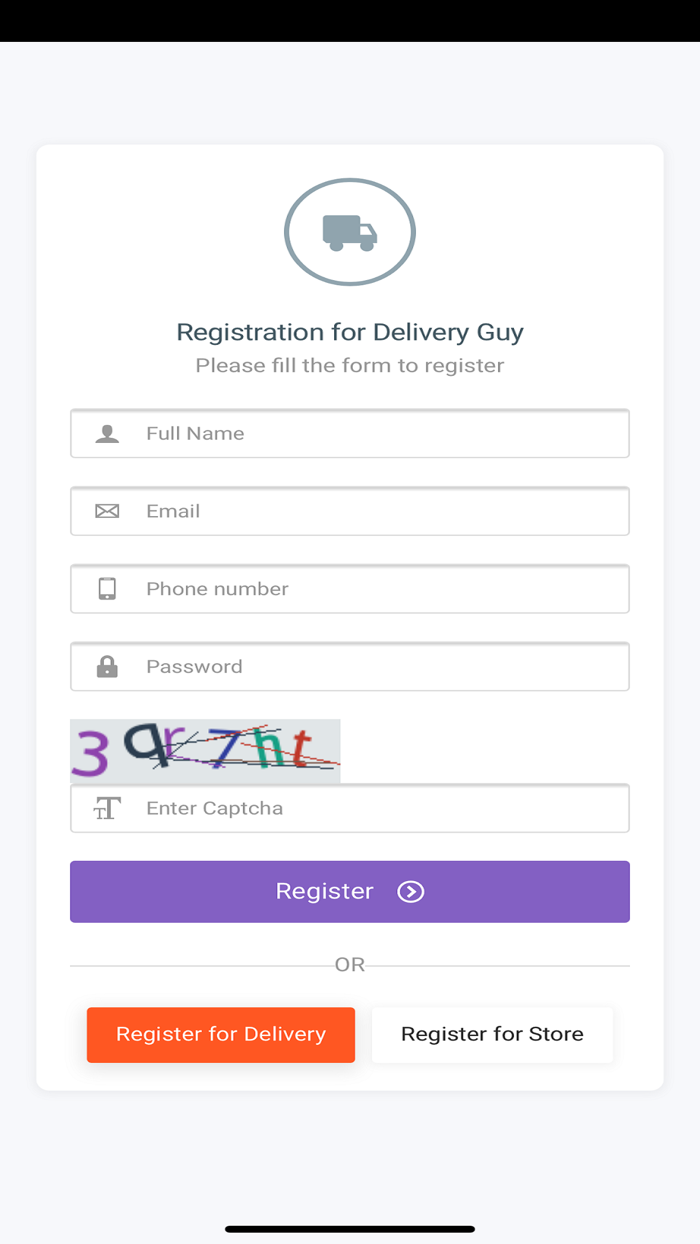This screenshot has width=700, height=1244.
Task: Focus the Full Name input field
Action: pos(380,434)
